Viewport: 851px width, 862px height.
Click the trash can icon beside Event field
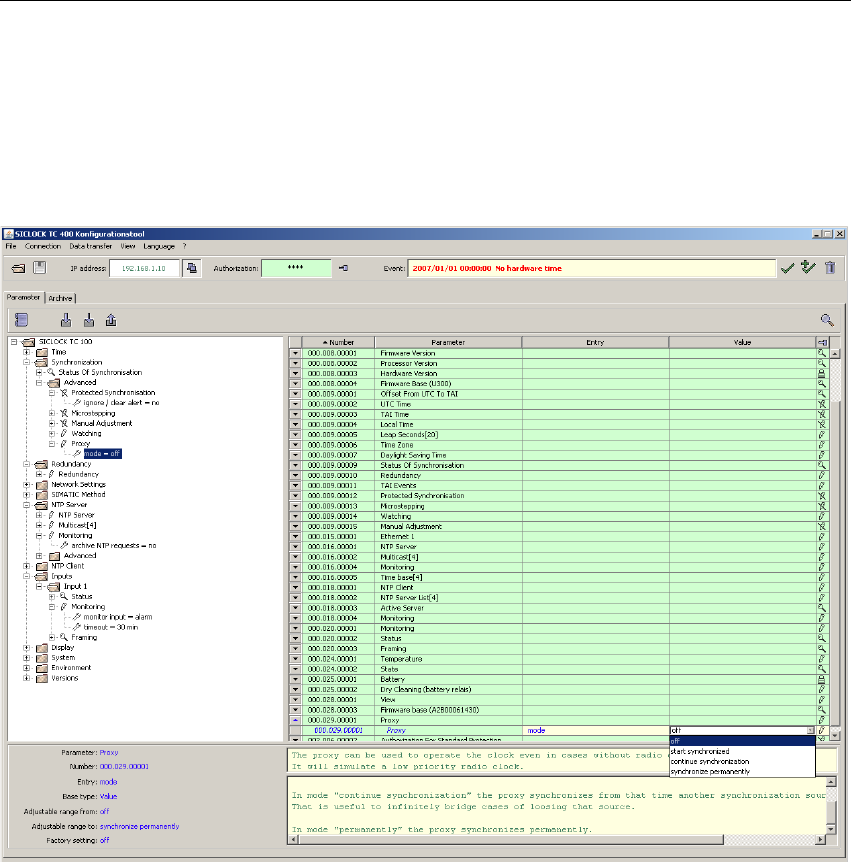pos(830,268)
